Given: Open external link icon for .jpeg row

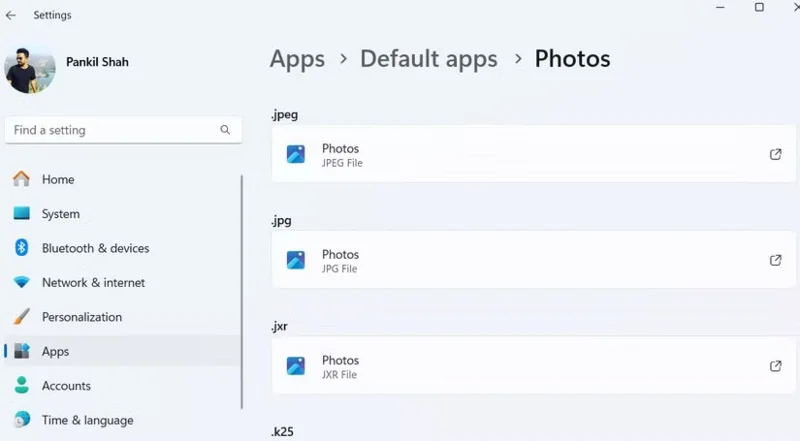Looking at the screenshot, I should [775, 154].
